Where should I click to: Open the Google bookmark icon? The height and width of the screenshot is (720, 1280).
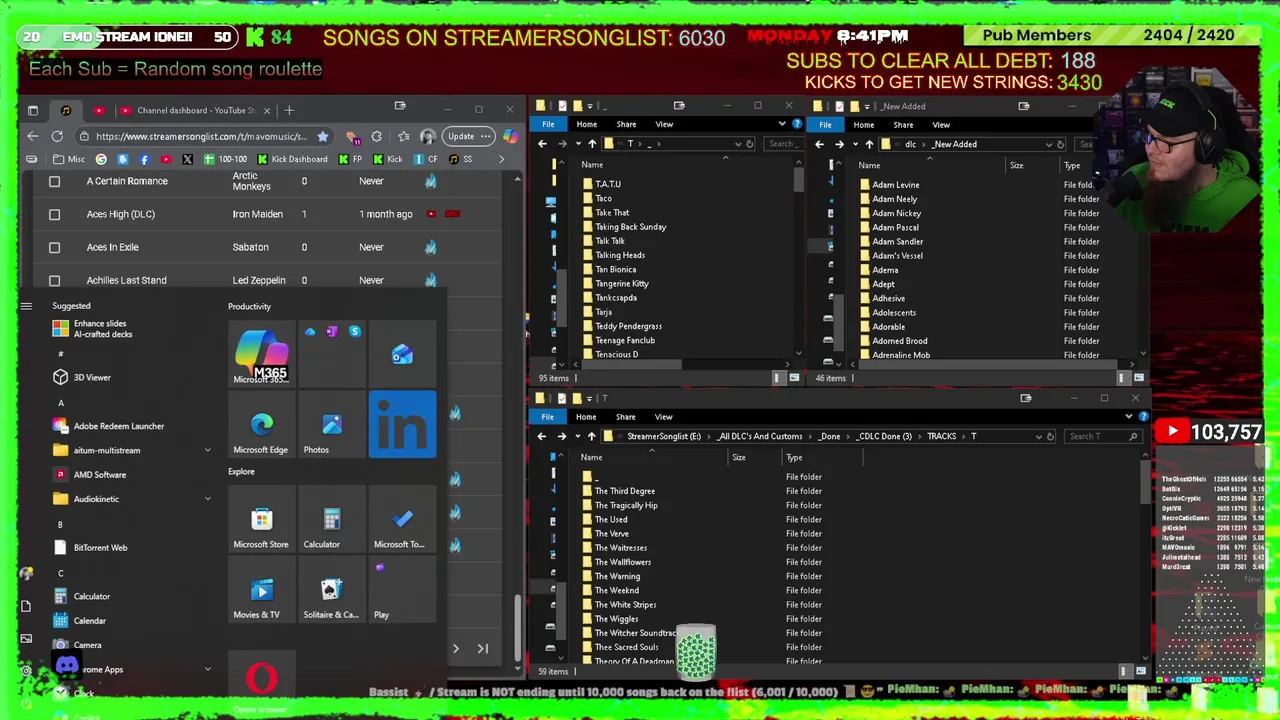click(x=101, y=159)
